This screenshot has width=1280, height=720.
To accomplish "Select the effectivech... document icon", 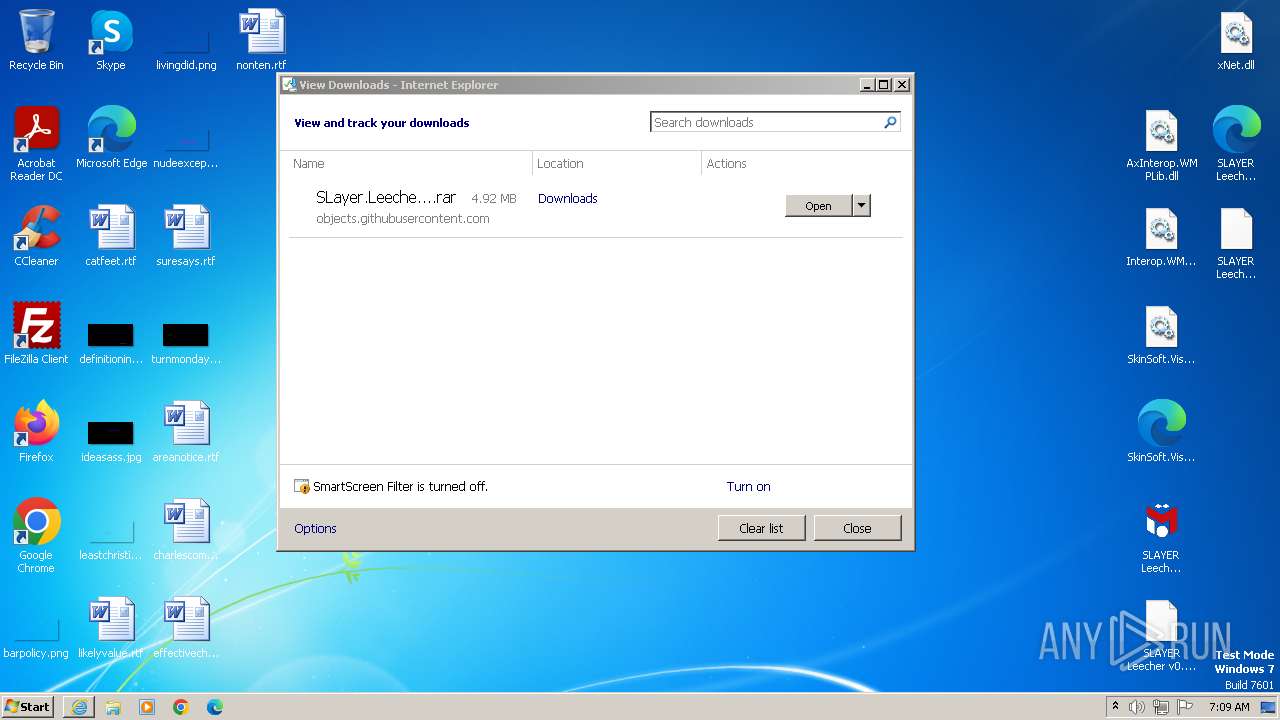I will pyautogui.click(x=186, y=628).
